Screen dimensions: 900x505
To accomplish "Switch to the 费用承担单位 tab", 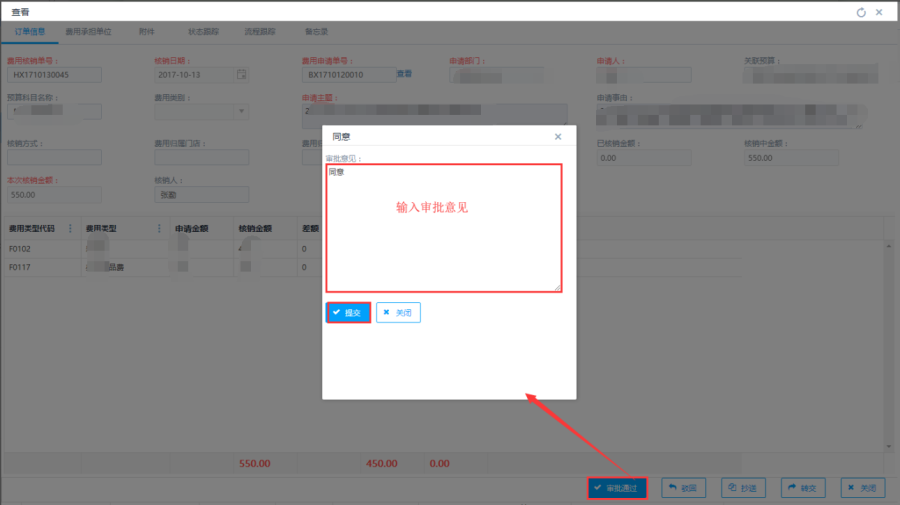I will coord(88,32).
